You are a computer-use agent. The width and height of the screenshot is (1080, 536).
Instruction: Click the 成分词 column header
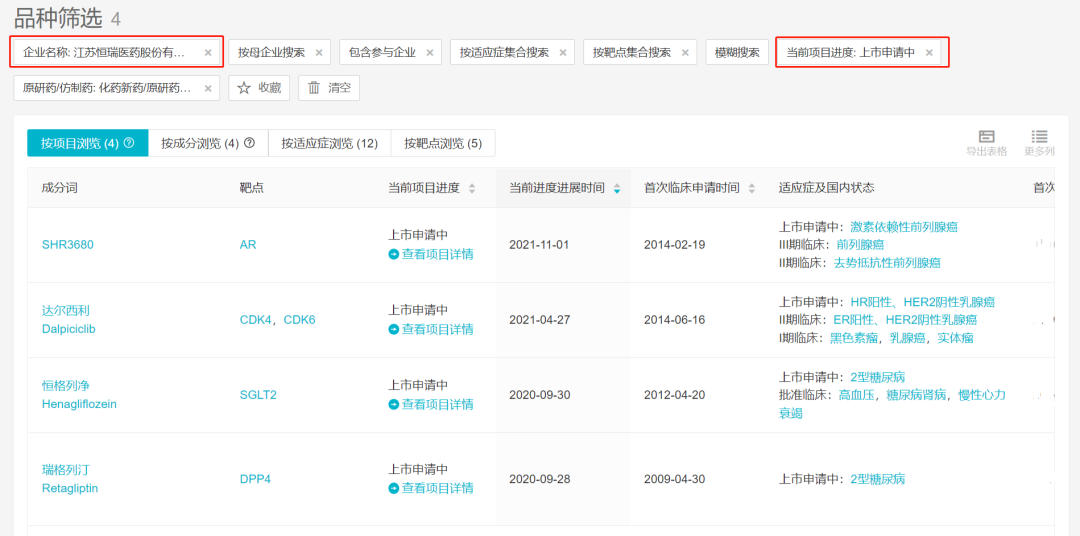point(59,188)
